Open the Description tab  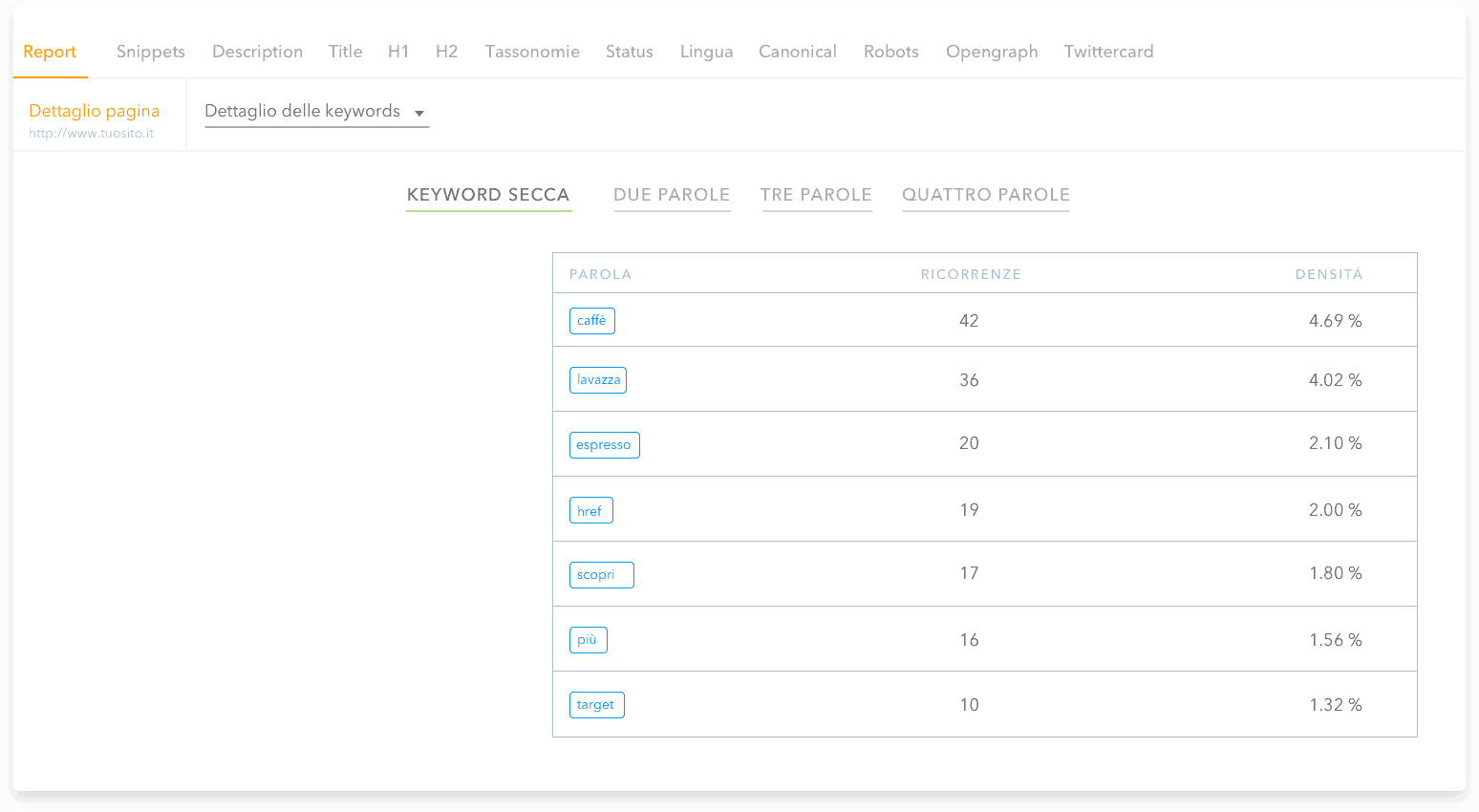tap(257, 52)
